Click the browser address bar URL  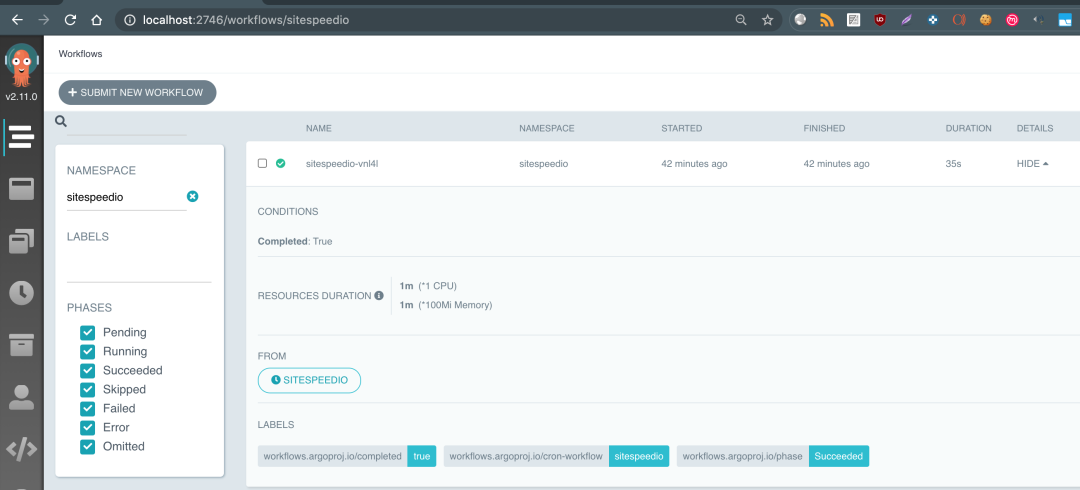coord(246,20)
